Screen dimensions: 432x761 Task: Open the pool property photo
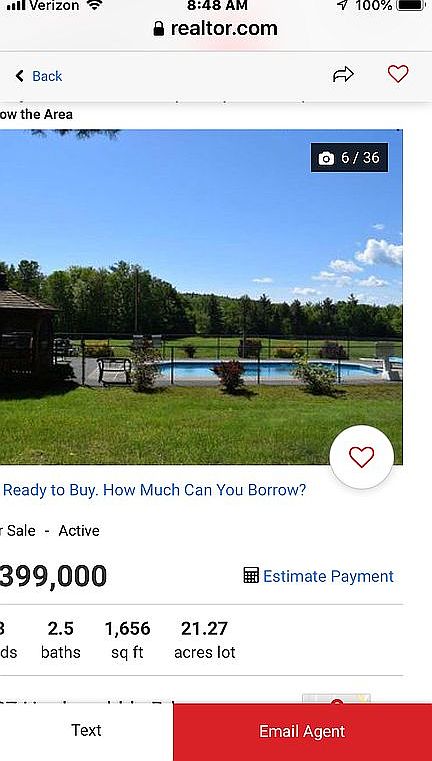(201, 297)
